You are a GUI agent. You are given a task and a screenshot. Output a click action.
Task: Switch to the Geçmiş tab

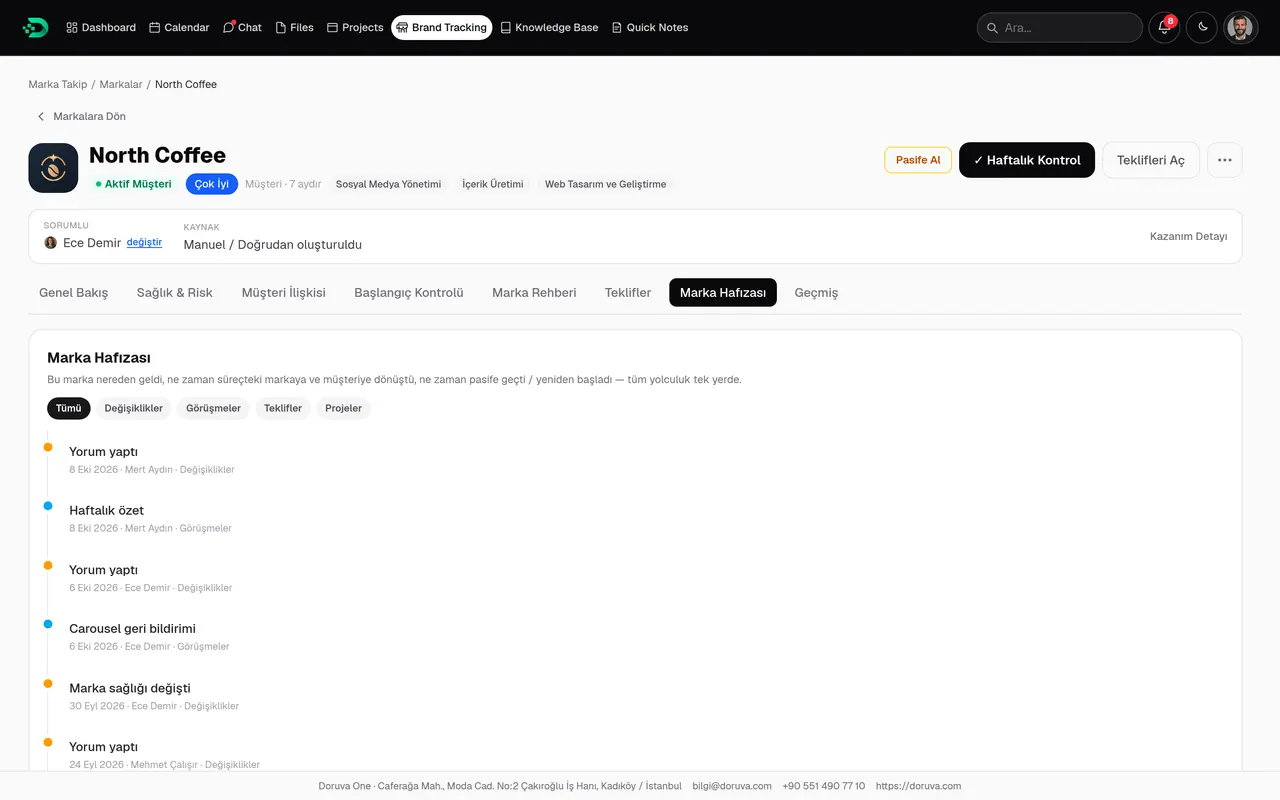tap(816, 293)
